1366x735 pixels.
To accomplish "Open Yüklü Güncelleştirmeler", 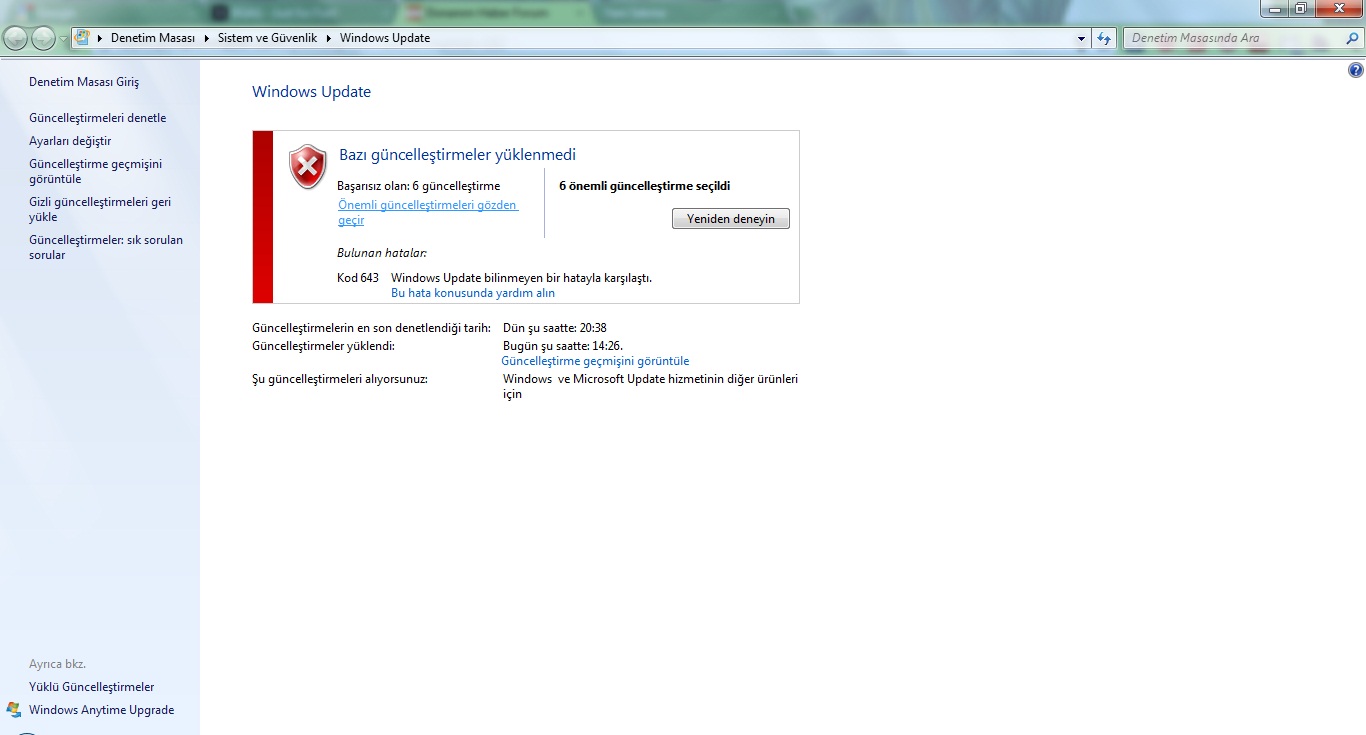I will [x=92, y=687].
